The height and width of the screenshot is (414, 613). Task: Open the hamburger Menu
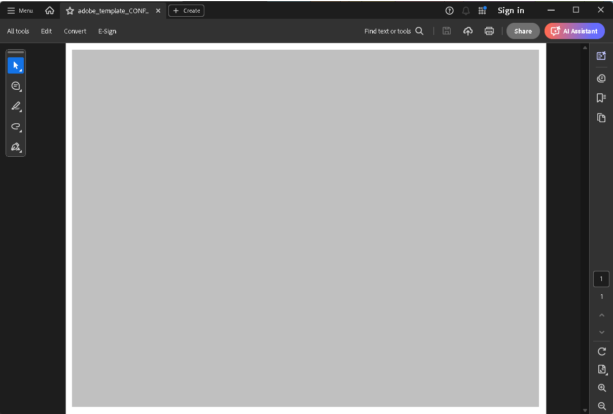pyautogui.click(x=20, y=11)
